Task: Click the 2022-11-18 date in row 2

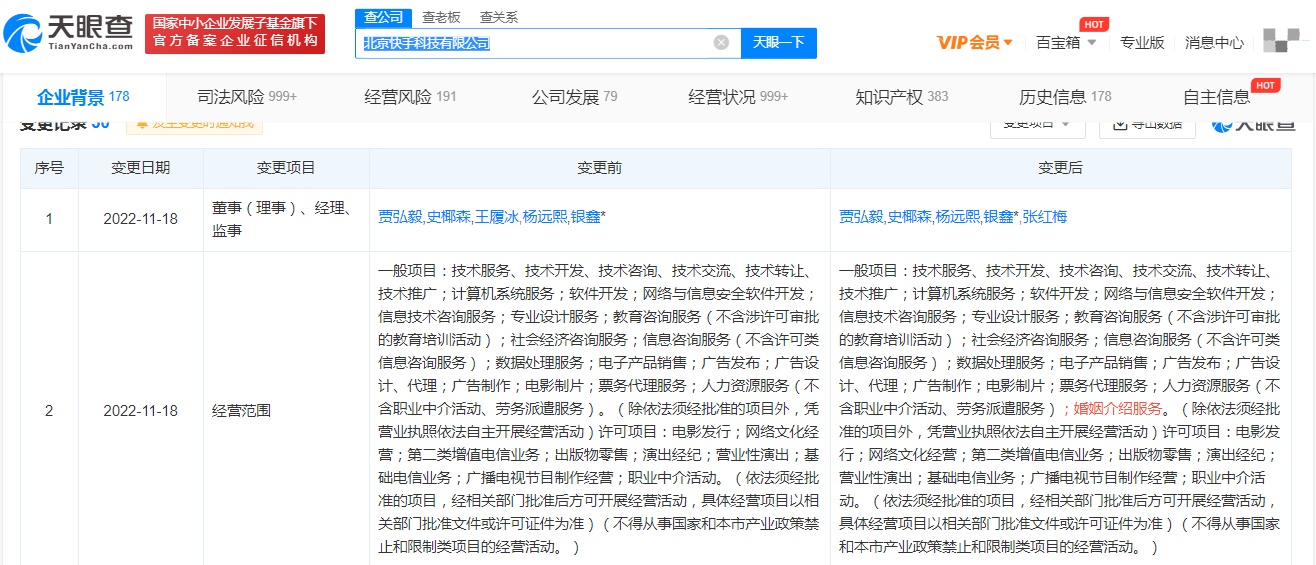Action: pos(140,411)
